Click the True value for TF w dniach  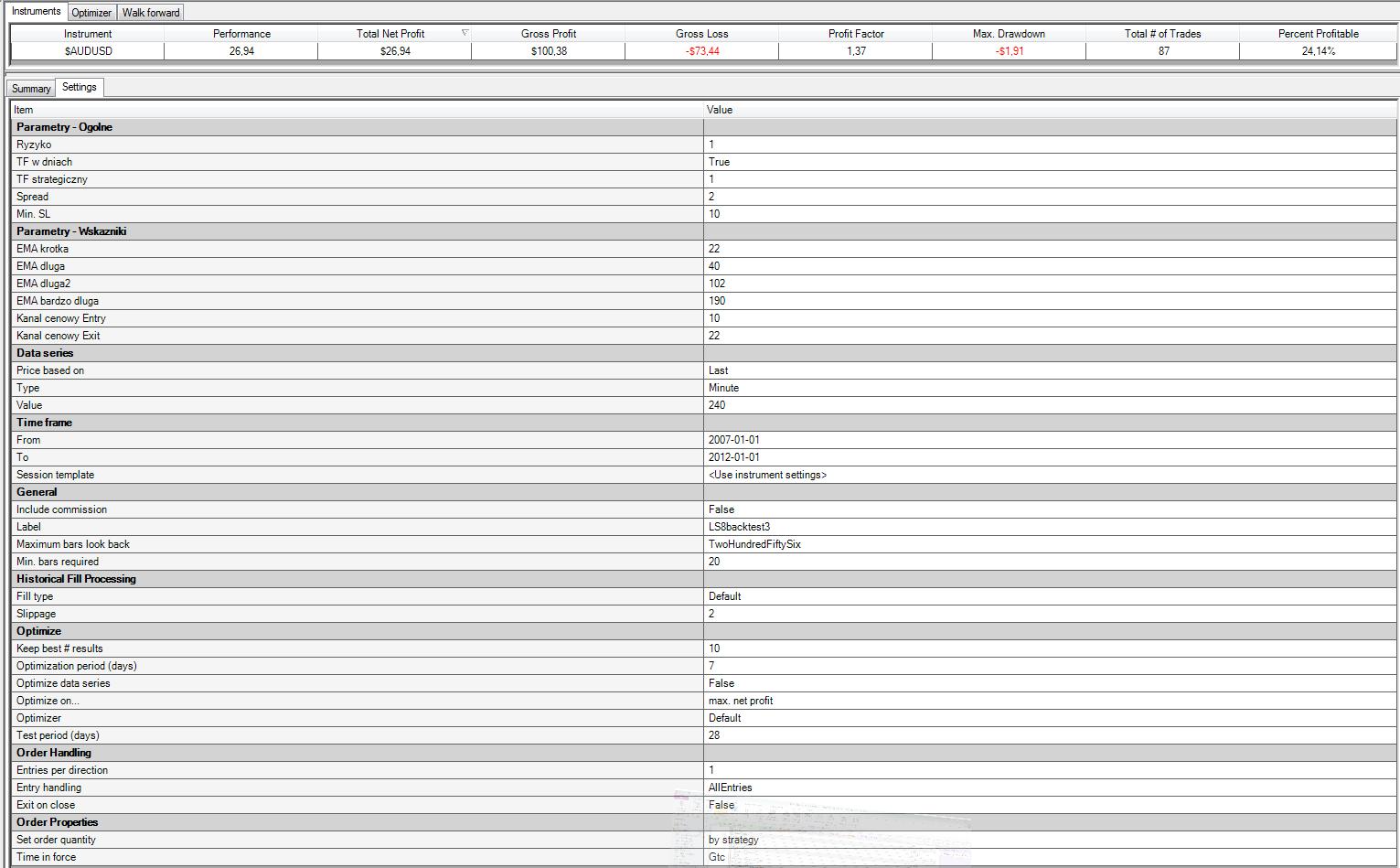coord(719,162)
